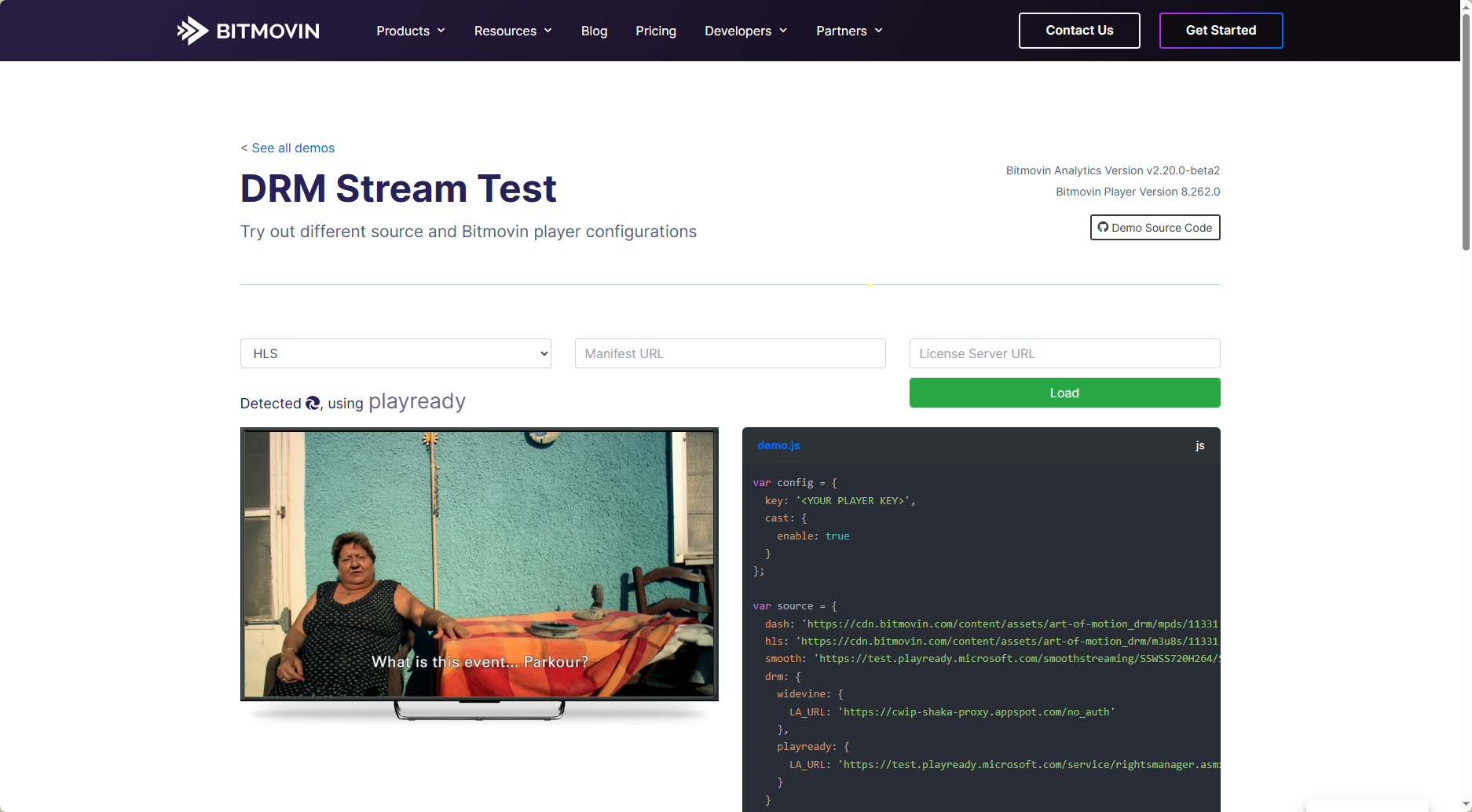Image resolution: width=1472 pixels, height=812 pixels.
Task: Open Demo Source Code on GitHub
Action: pyautogui.click(x=1155, y=228)
